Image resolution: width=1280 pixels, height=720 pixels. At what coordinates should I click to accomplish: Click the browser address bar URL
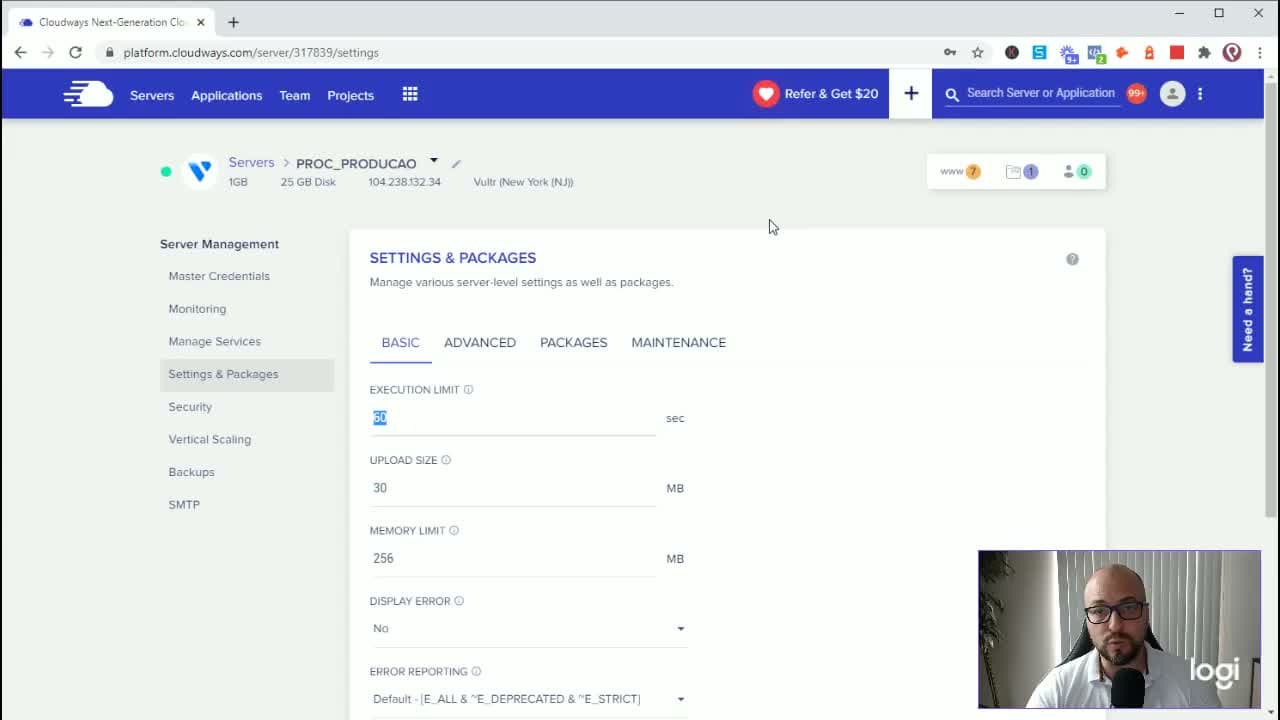point(251,52)
